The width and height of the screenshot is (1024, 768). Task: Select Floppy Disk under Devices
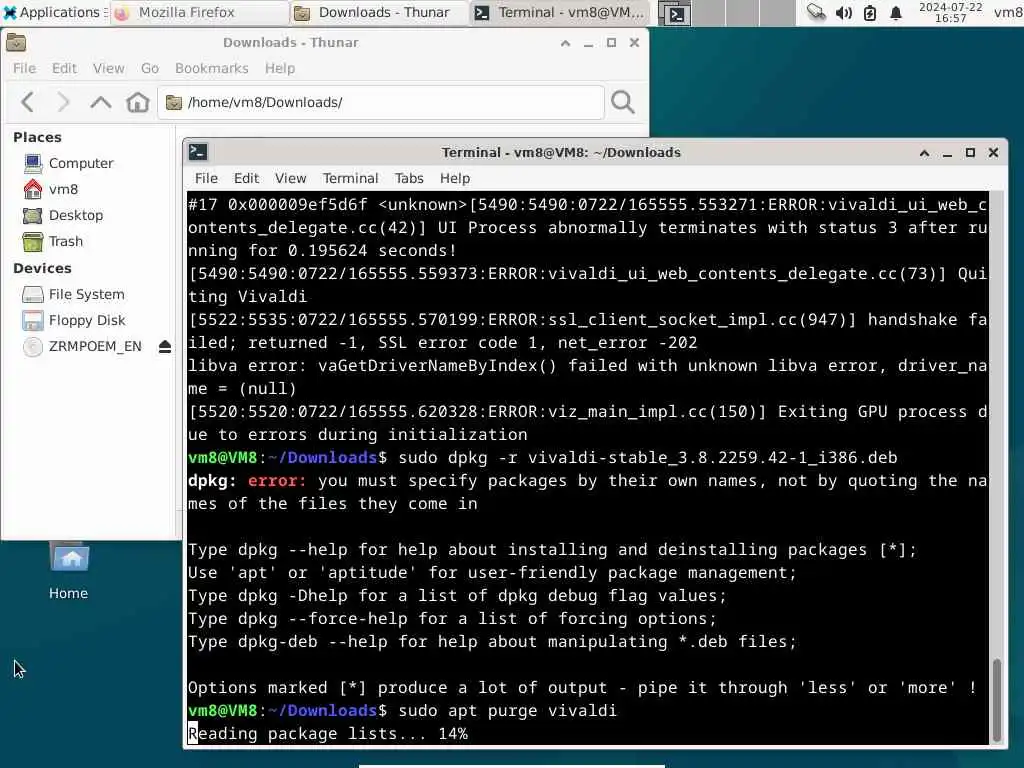(x=87, y=321)
